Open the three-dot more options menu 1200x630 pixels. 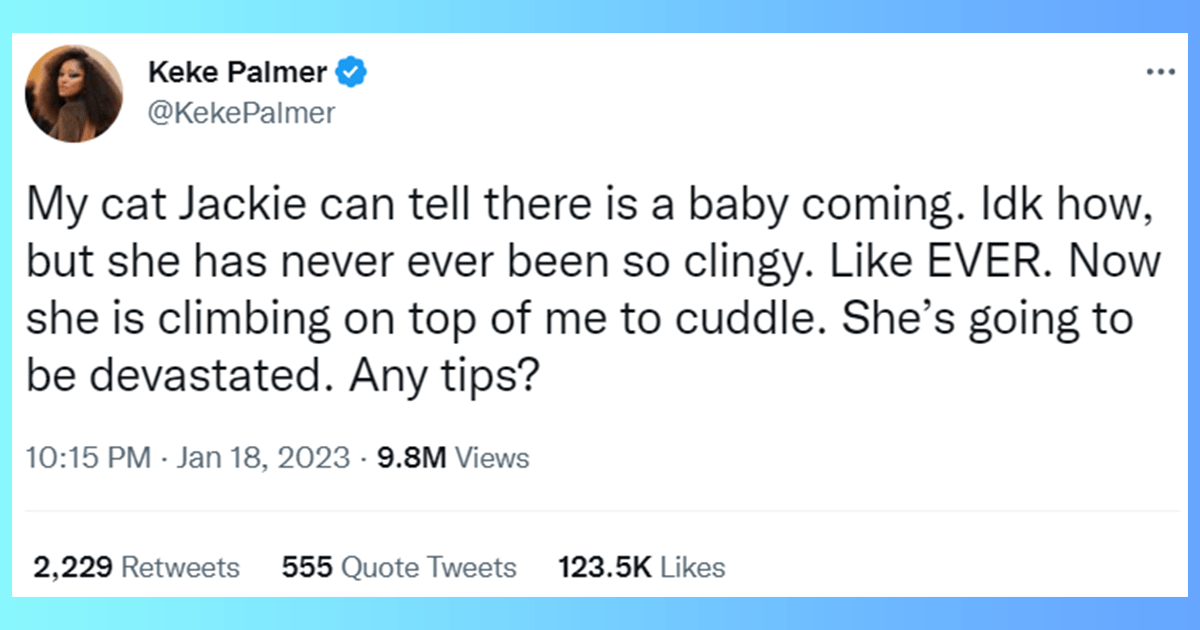coord(1159,72)
